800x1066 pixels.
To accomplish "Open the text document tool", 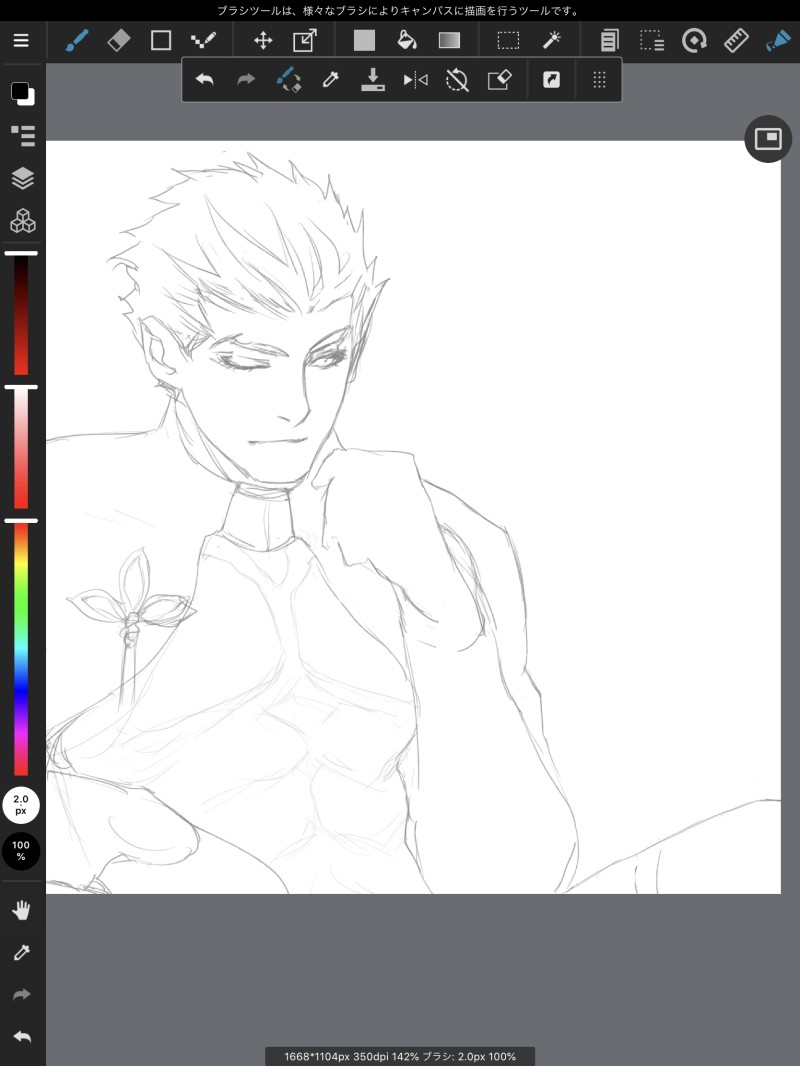I will click(x=610, y=41).
